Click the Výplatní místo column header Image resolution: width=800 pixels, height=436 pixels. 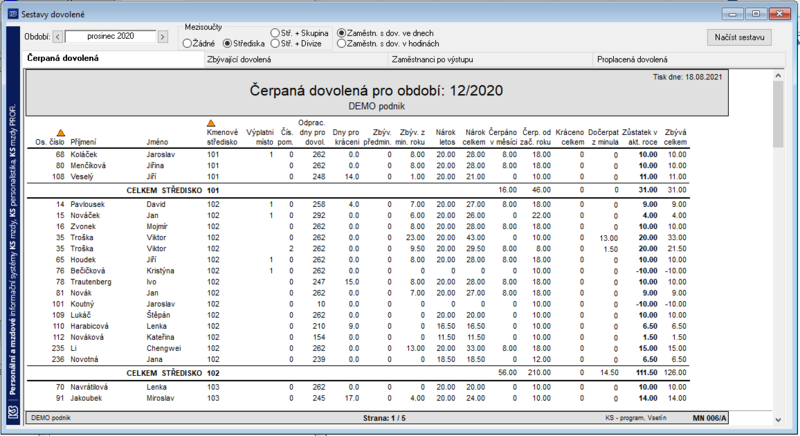(260, 137)
